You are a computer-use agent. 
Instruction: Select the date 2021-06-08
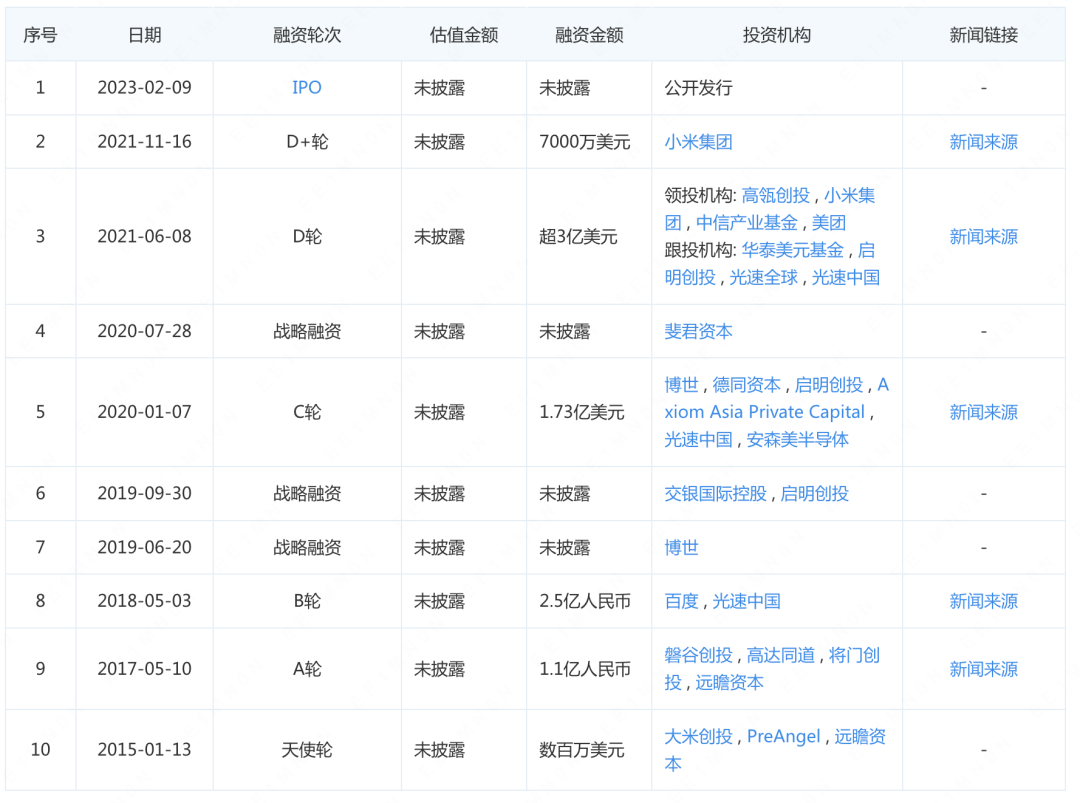point(144,237)
